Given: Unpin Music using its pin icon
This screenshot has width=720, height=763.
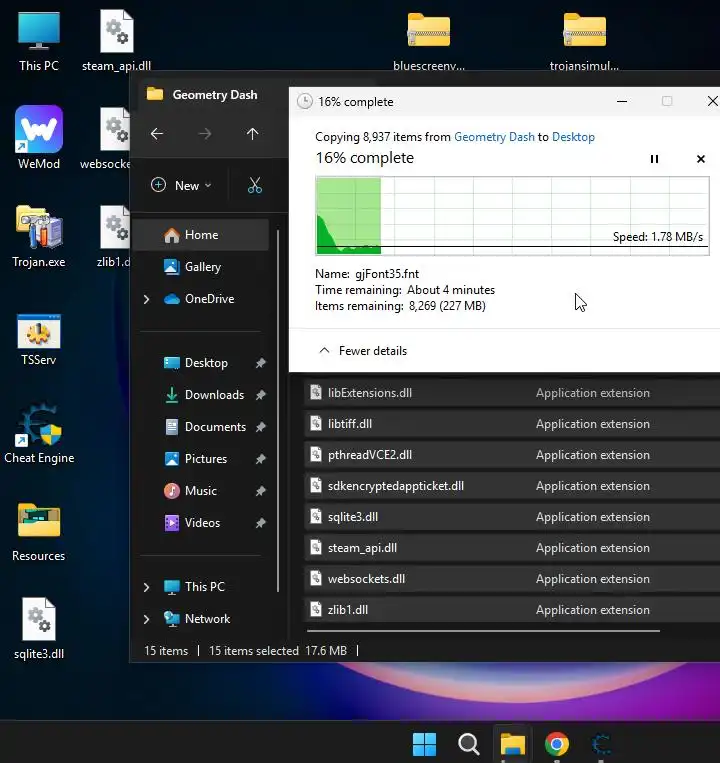Looking at the screenshot, I should pos(261,491).
